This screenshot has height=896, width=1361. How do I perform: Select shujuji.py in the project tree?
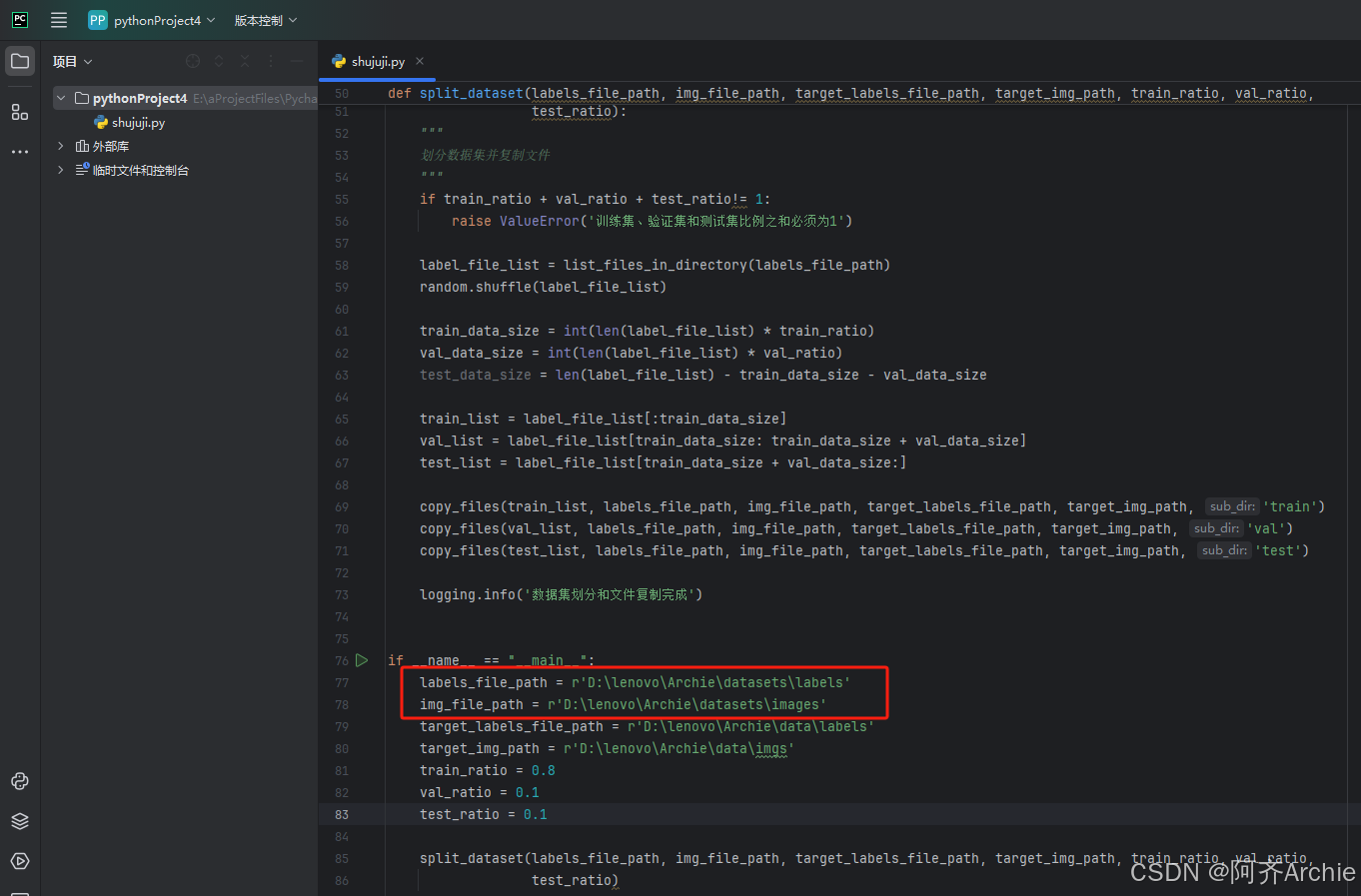click(140, 122)
